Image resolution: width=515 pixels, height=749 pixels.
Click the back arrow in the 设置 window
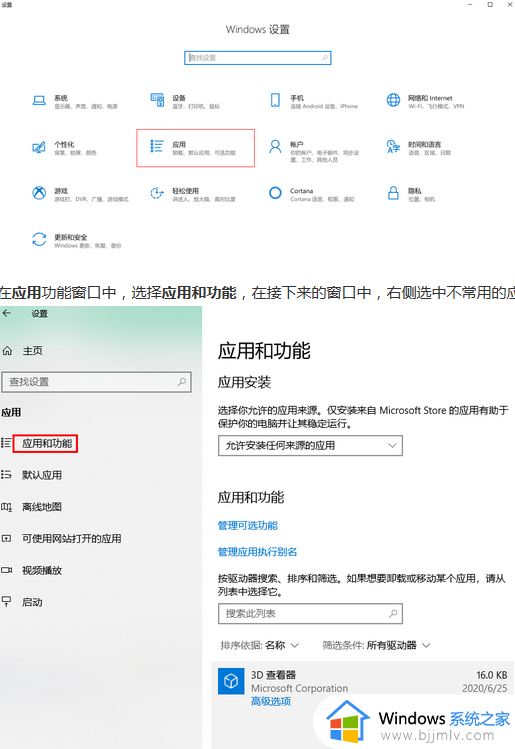[7, 313]
